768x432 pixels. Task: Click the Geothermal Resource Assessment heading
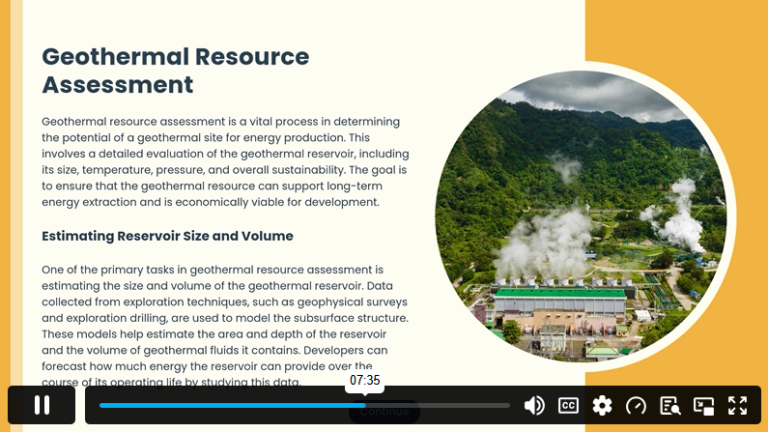point(175,71)
